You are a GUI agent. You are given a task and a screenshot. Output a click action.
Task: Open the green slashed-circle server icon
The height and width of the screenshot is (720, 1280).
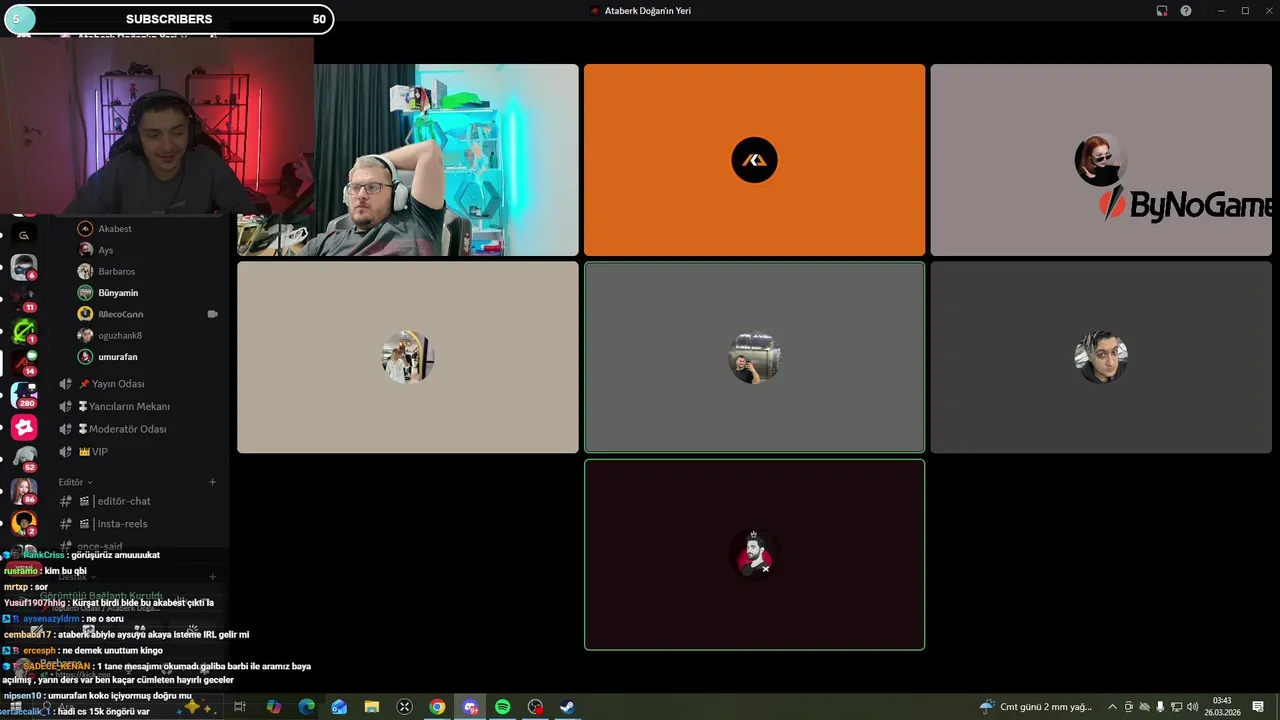pos(24,331)
